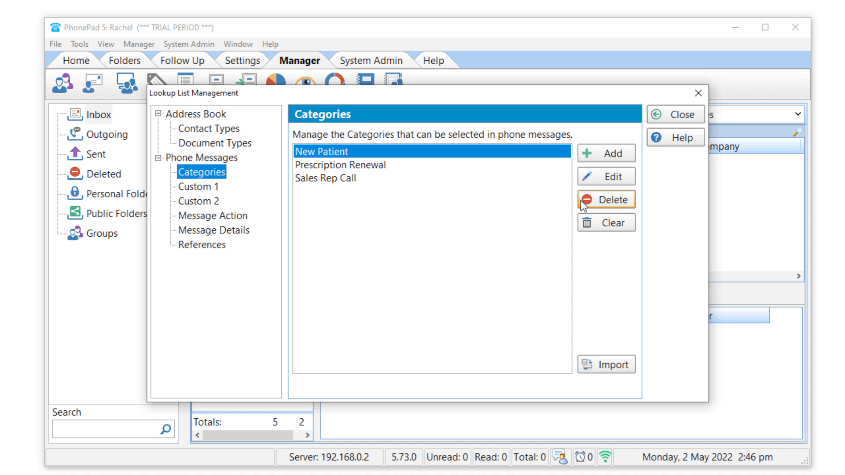Click the notebook with user toolbar icon
The width and height of the screenshot is (845, 475).
pos(393,79)
